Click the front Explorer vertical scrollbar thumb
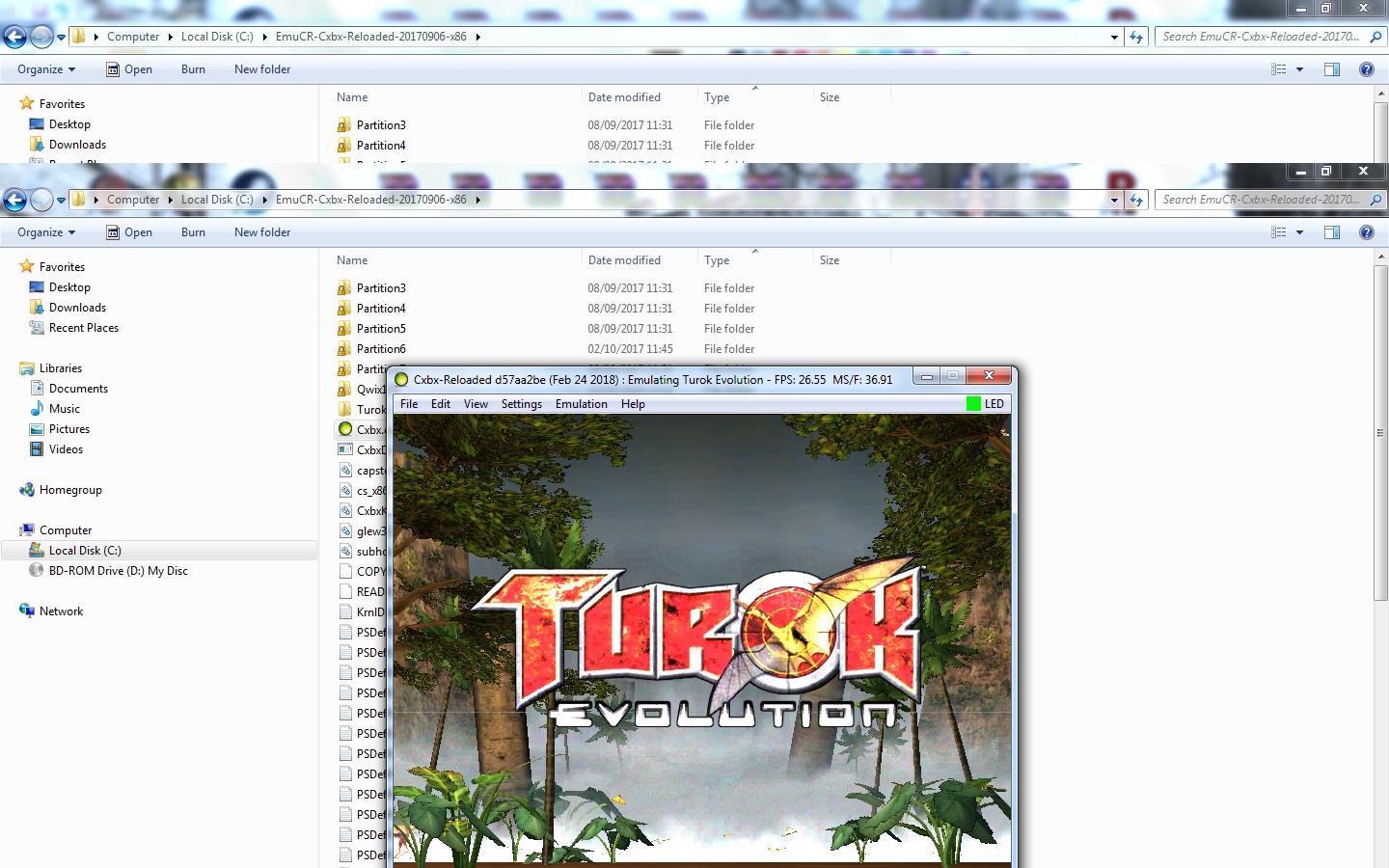1389x868 pixels. tap(1380, 433)
